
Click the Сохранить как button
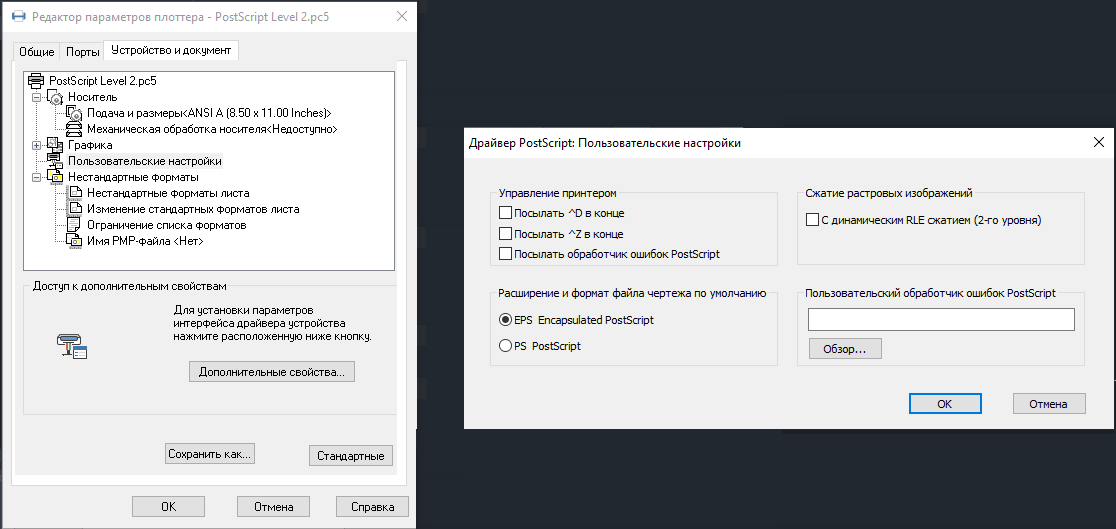pos(210,454)
